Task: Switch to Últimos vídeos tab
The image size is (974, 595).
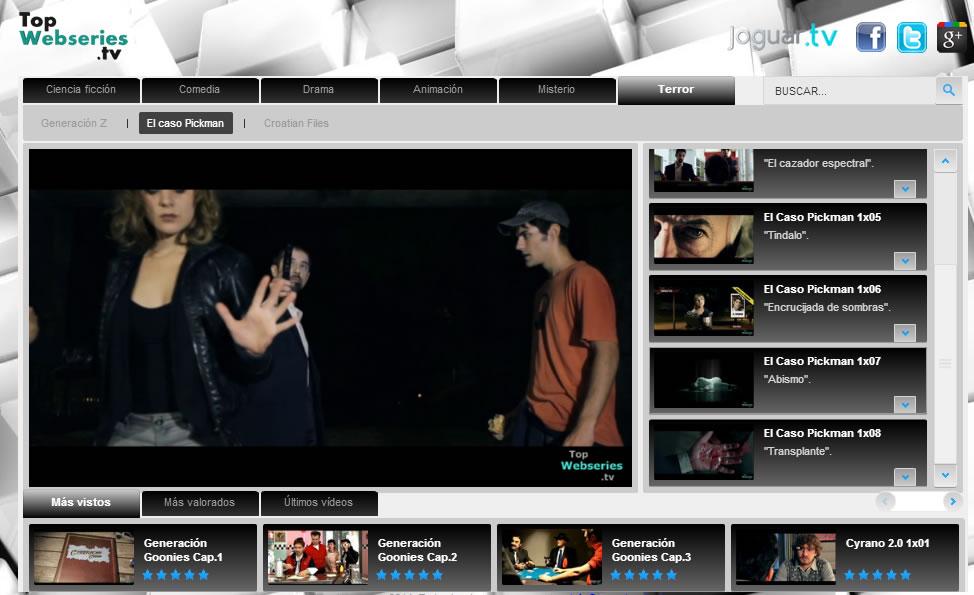Action: (319, 503)
